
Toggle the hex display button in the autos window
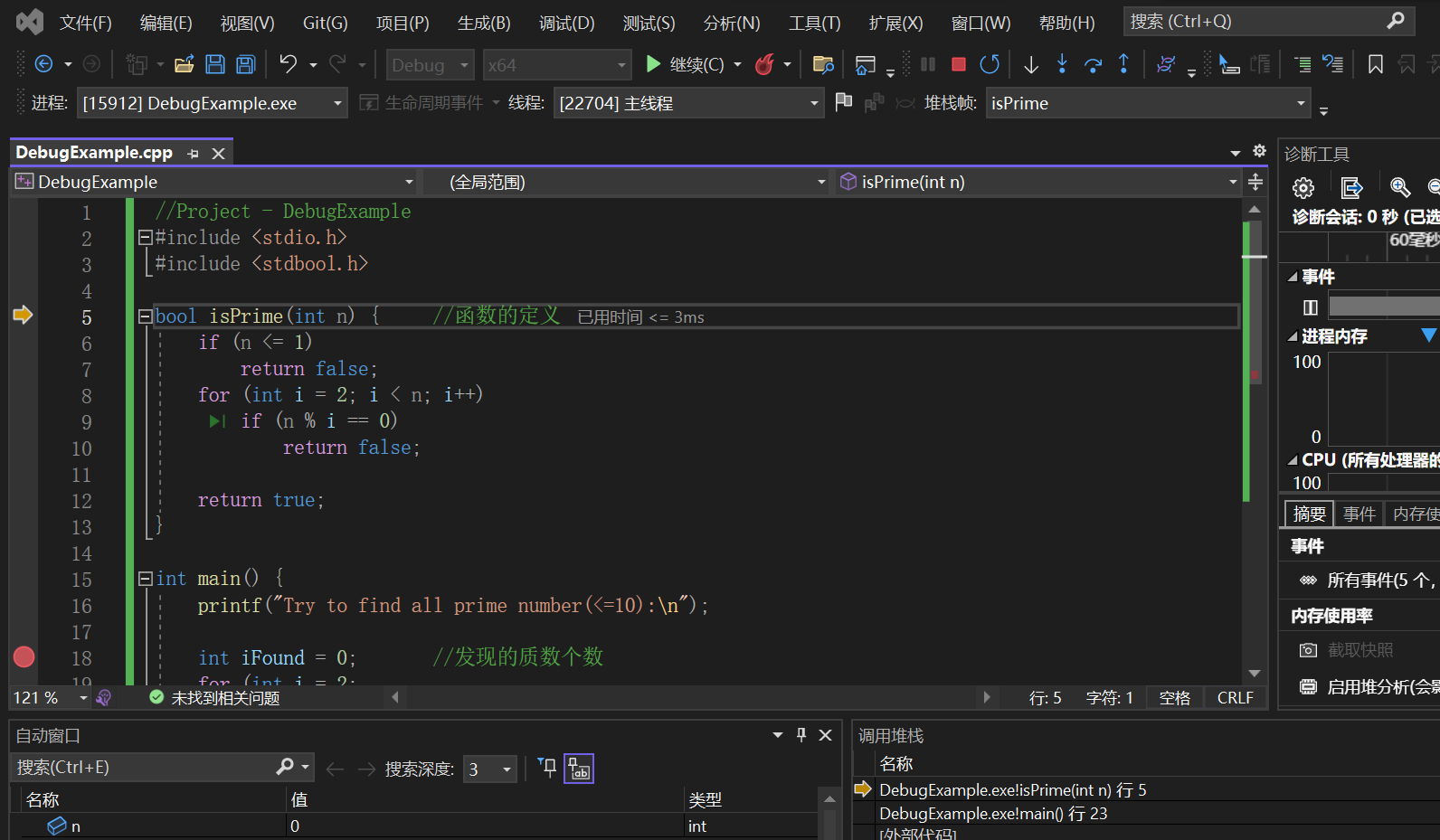(579, 769)
